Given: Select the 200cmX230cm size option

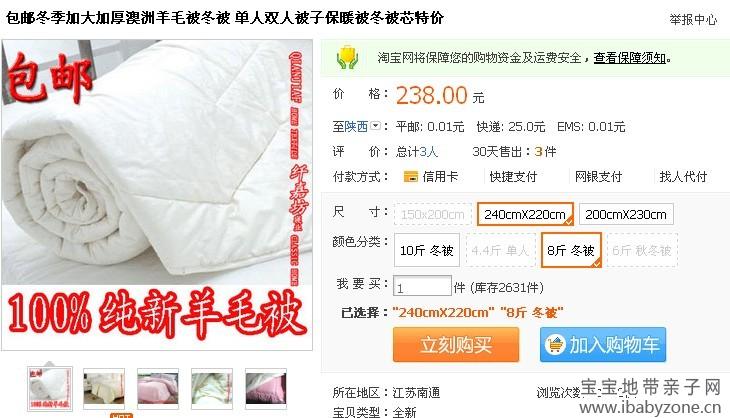Looking at the screenshot, I should click(x=626, y=215).
